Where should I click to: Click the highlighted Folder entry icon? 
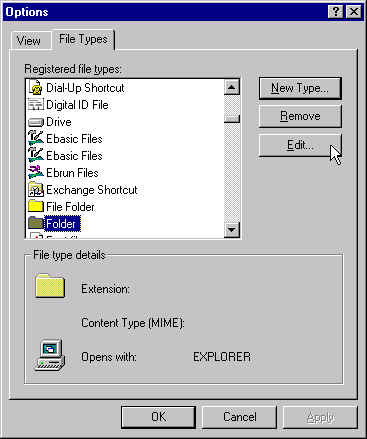coord(36,223)
